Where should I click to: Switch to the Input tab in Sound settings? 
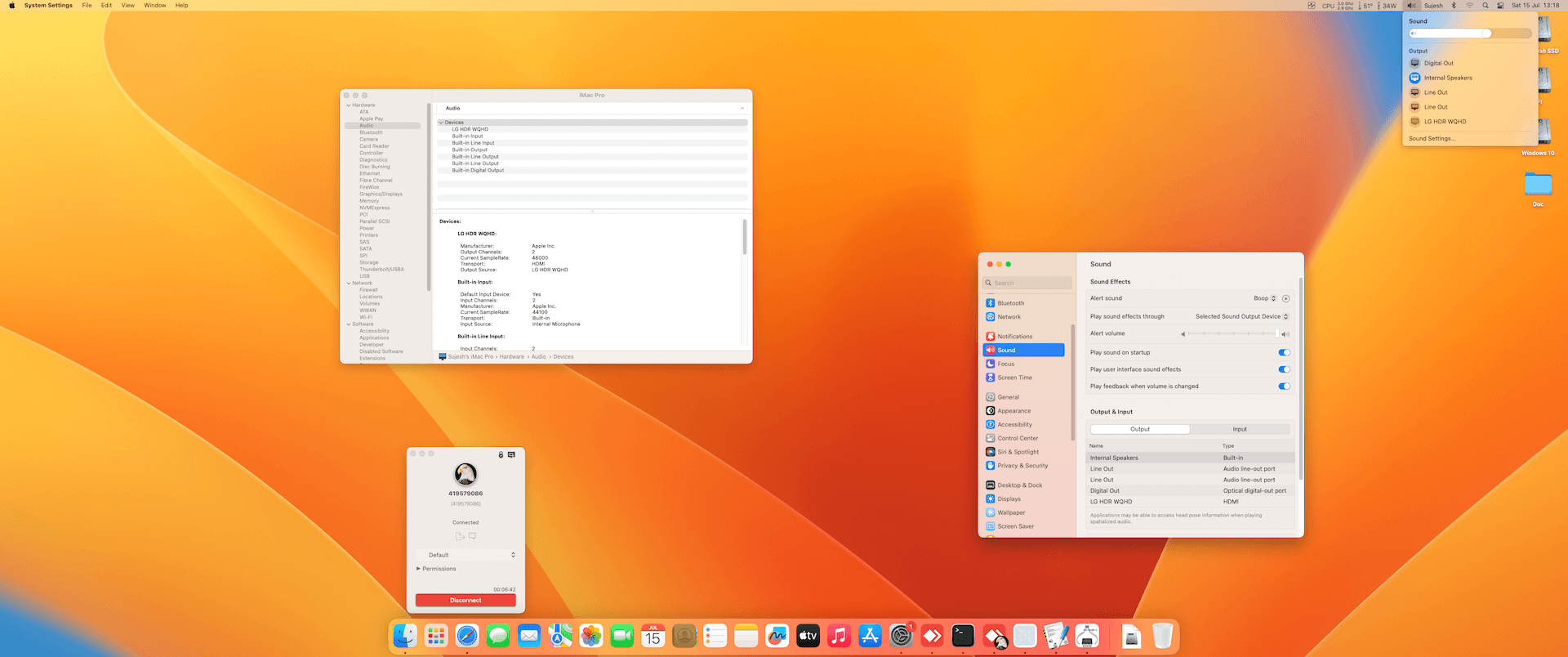[x=1240, y=429]
